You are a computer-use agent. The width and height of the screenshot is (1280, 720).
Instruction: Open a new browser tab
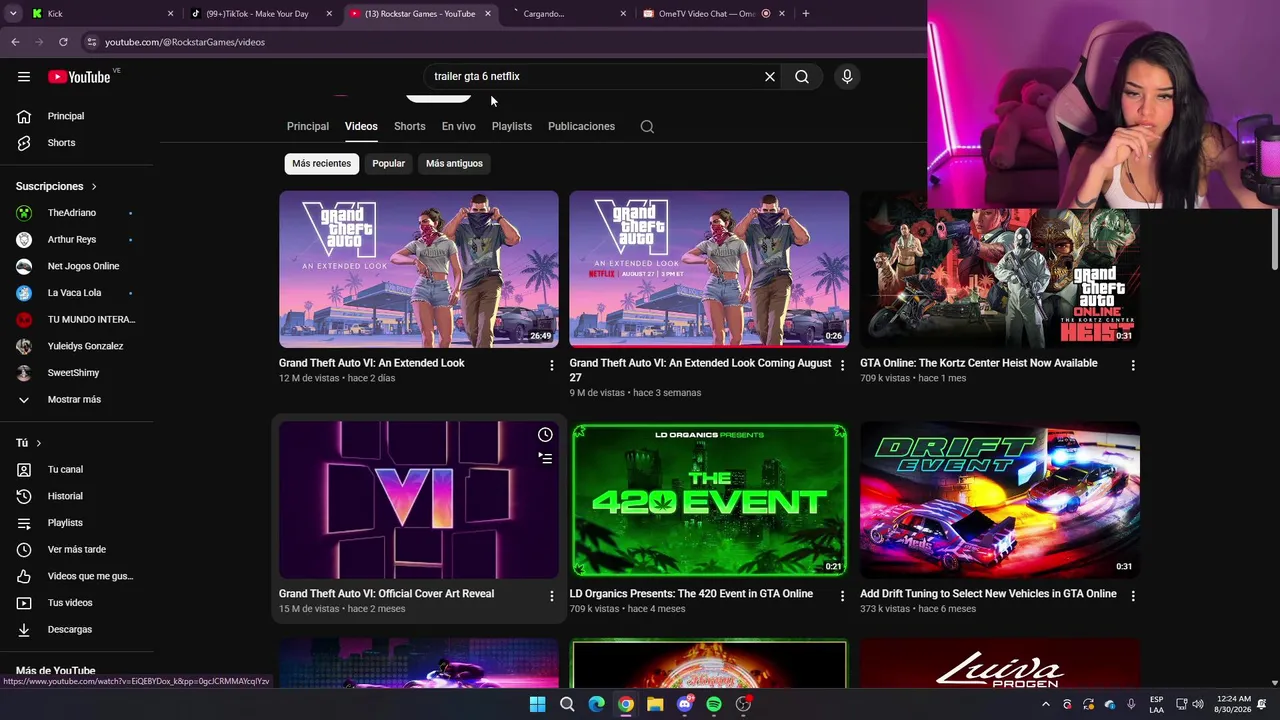point(805,14)
